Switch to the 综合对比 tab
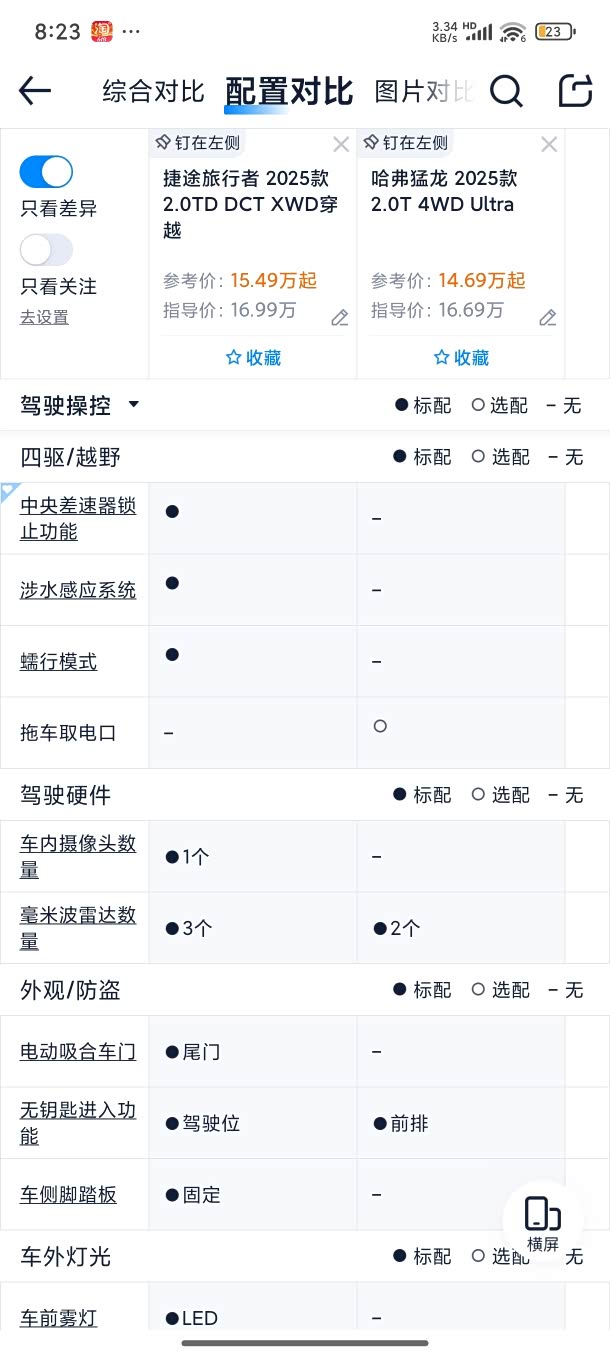The height and width of the screenshot is (1356, 610). [x=153, y=92]
